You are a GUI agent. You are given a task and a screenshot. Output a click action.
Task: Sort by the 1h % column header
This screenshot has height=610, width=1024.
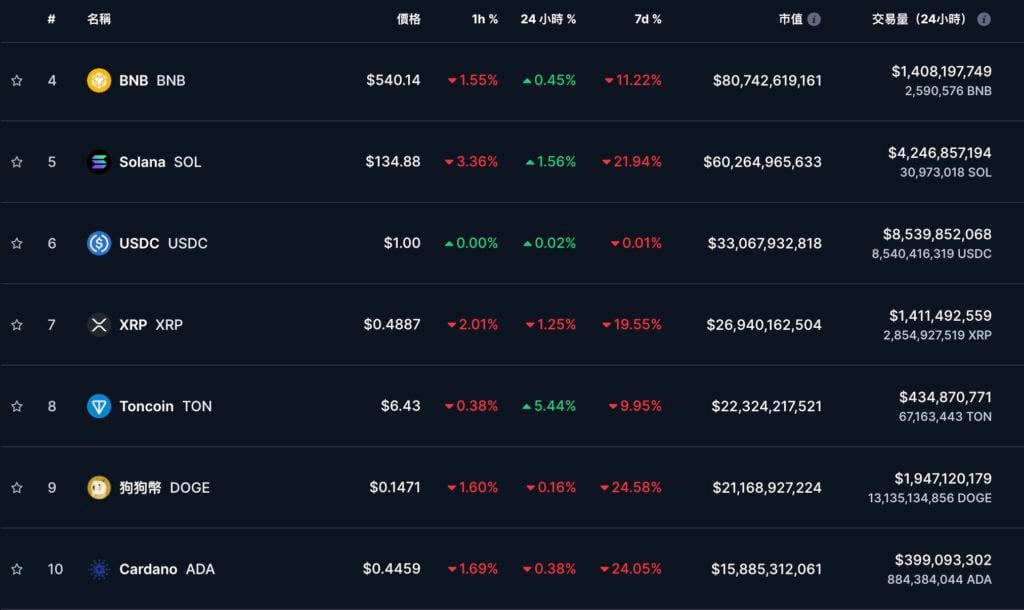click(x=485, y=19)
